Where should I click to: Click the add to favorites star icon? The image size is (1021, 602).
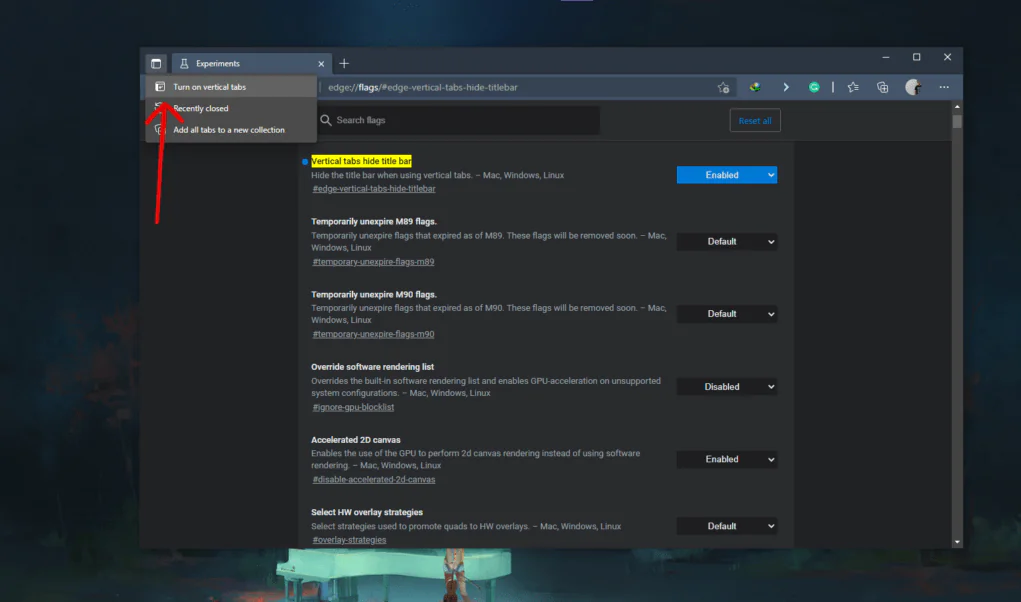[x=723, y=87]
